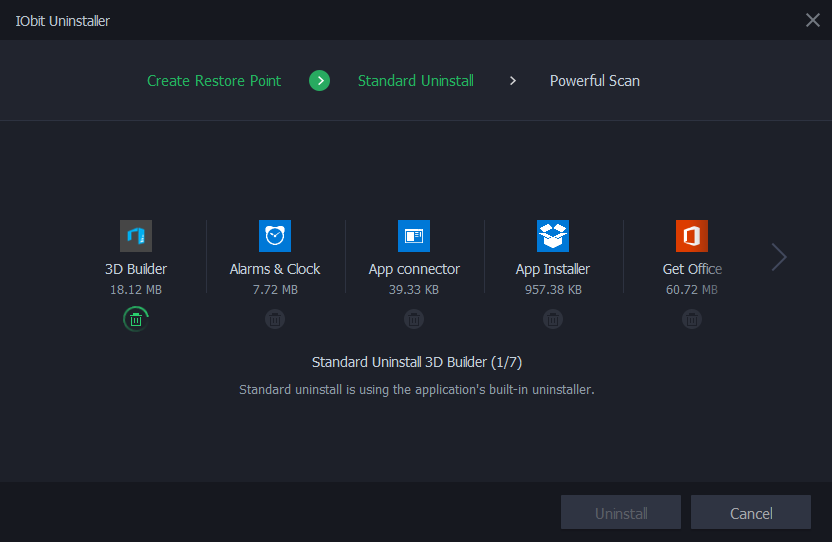
Task: Click the built-in uninstaller description text
Action: (x=417, y=390)
